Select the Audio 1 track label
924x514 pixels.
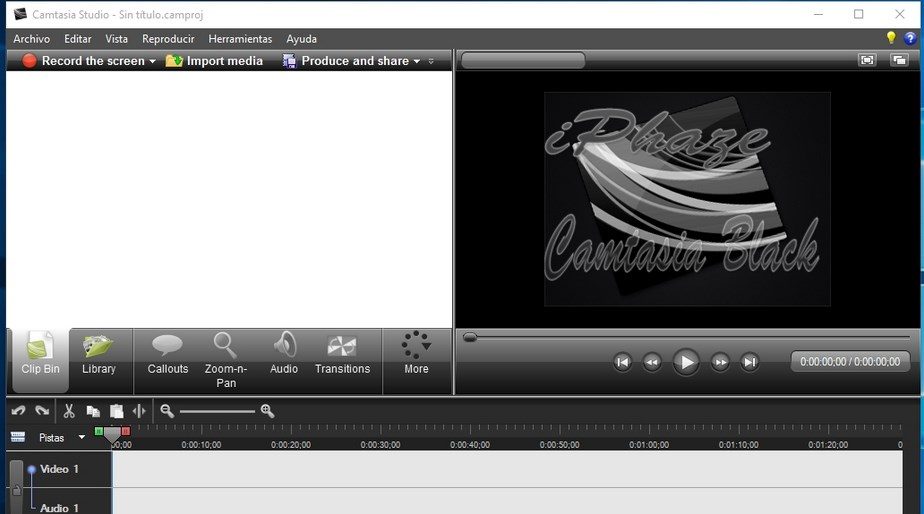(59, 508)
